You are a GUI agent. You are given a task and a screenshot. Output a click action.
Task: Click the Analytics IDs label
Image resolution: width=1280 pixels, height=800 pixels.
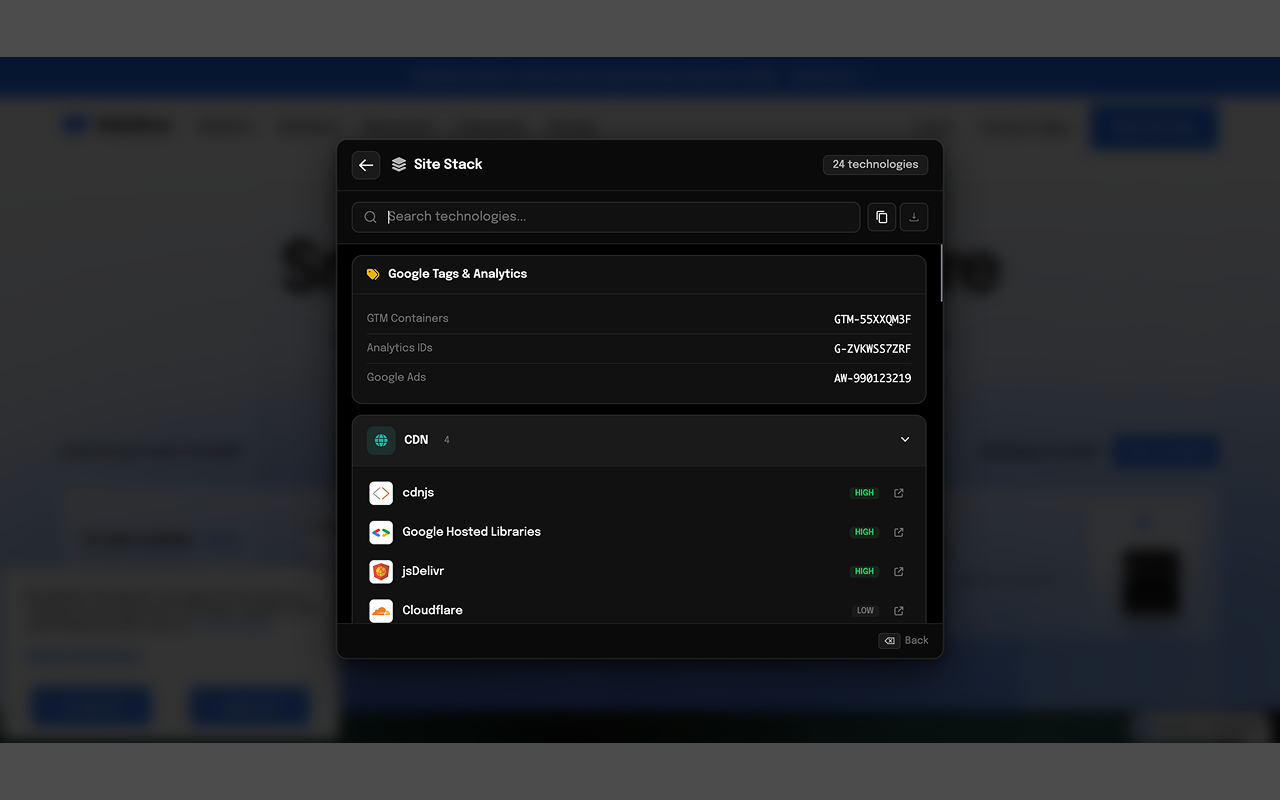coord(400,348)
